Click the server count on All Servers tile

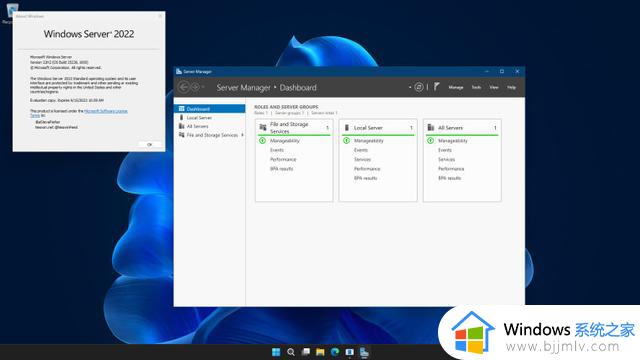click(x=495, y=128)
